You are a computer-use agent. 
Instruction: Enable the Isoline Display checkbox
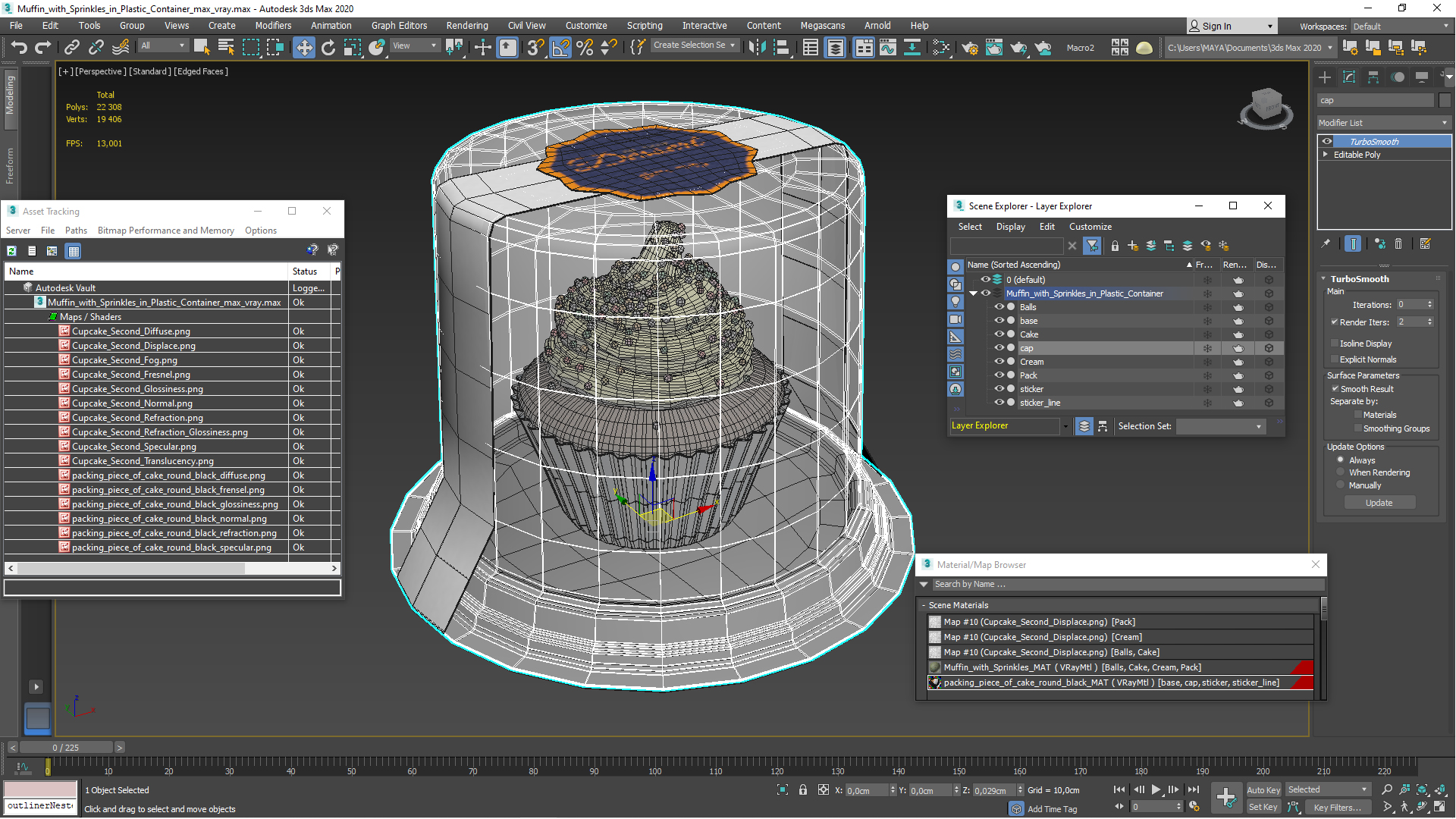pyautogui.click(x=1335, y=344)
